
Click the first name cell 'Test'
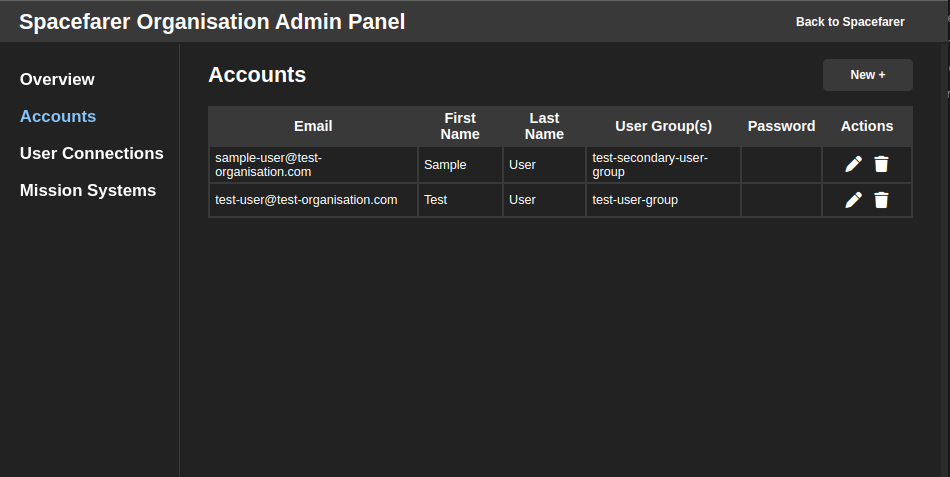460,200
